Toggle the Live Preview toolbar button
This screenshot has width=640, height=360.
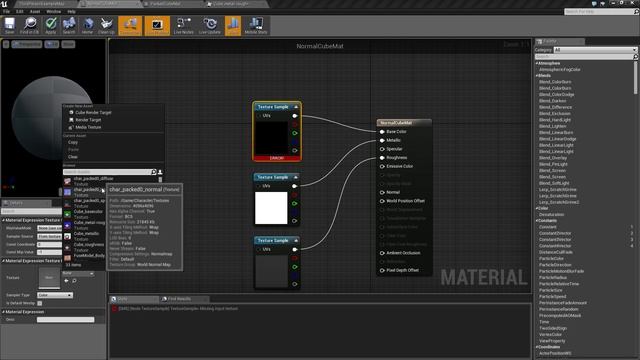[x=157, y=26]
